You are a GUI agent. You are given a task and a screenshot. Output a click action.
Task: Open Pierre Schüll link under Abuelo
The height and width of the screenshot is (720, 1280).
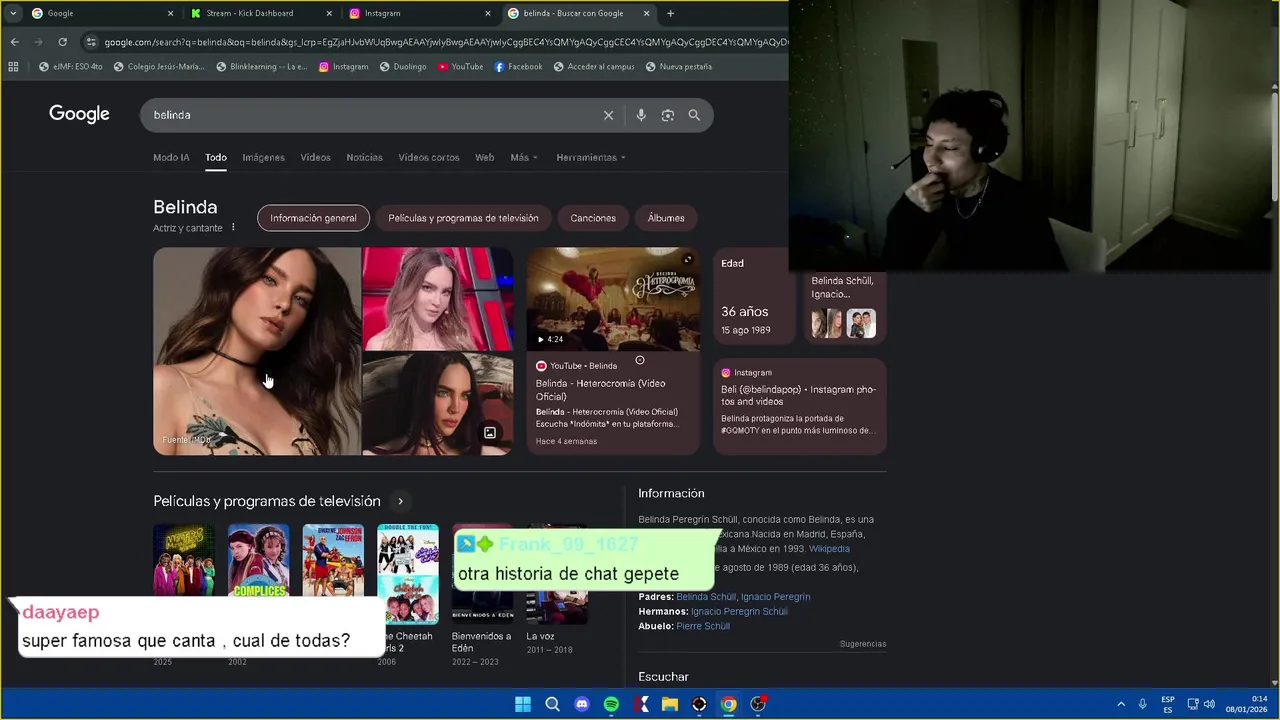[x=703, y=626]
